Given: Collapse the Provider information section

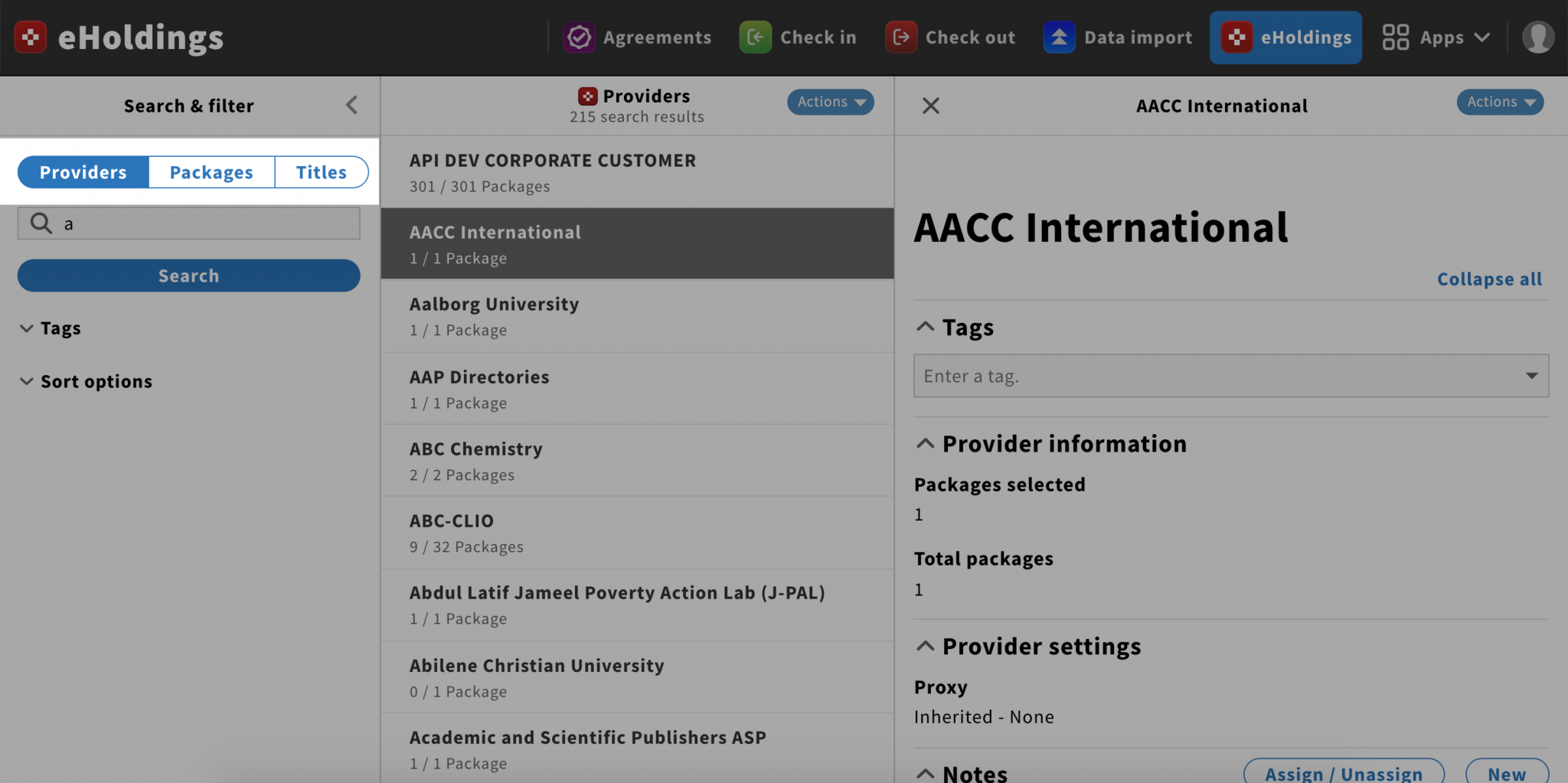Looking at the screenshot, I should click(1050, 444).
